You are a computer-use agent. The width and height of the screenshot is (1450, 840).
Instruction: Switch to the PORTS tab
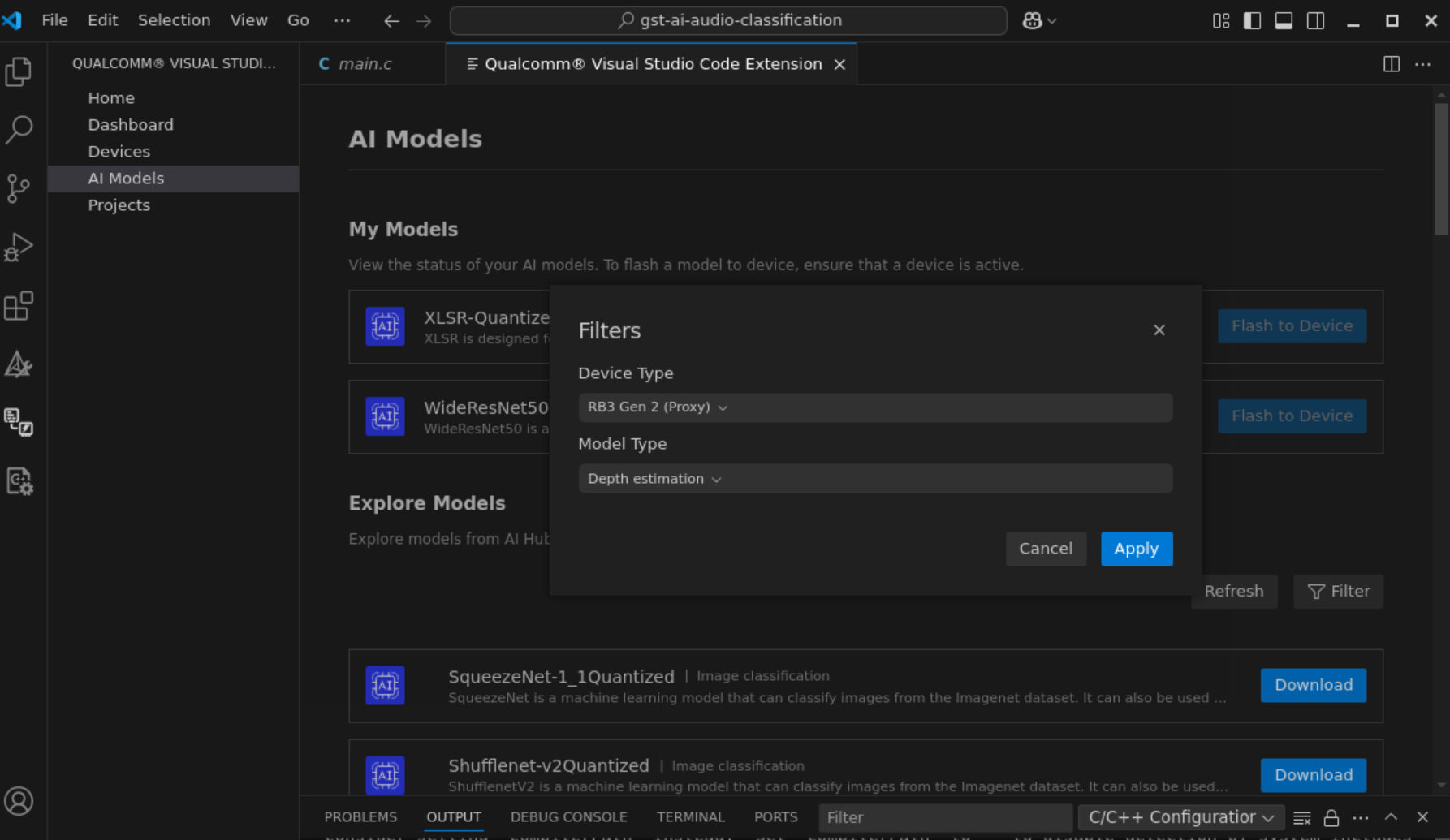775,817
